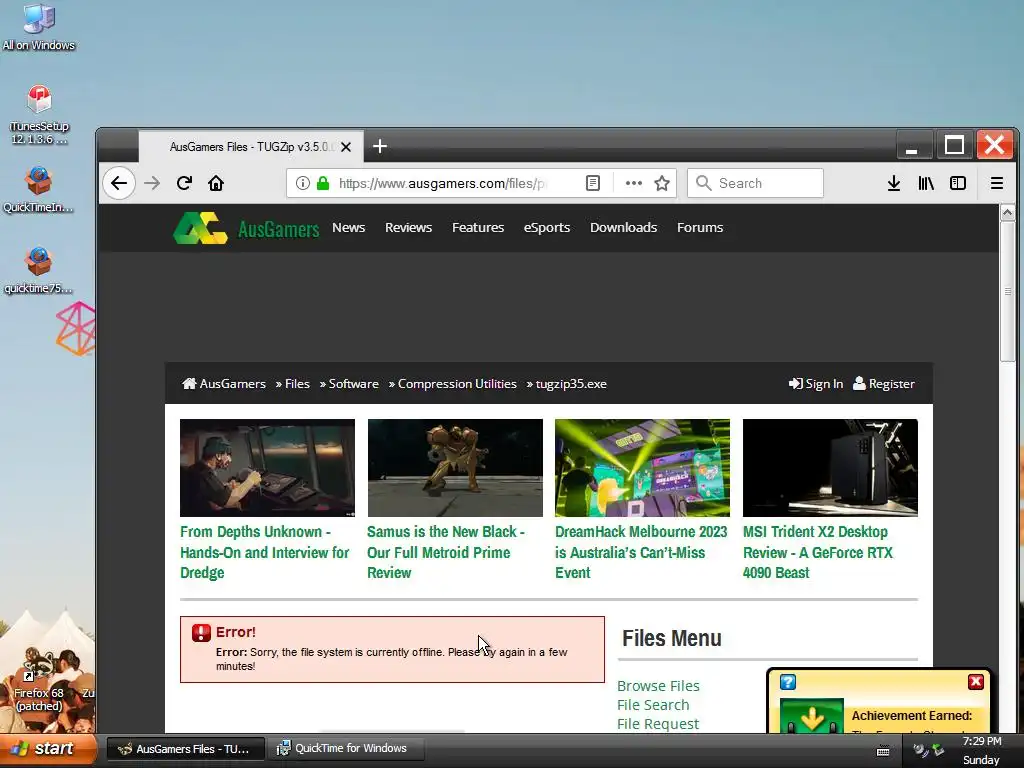The image size is (1024, 768).
Task: Click the scrollbar up arrow
Action: 1007,212
